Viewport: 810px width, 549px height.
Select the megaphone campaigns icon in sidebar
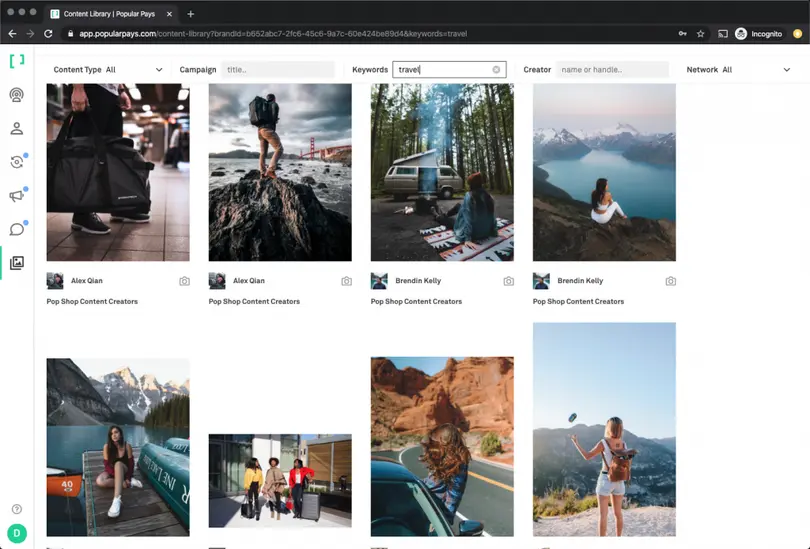click(16, 196)
